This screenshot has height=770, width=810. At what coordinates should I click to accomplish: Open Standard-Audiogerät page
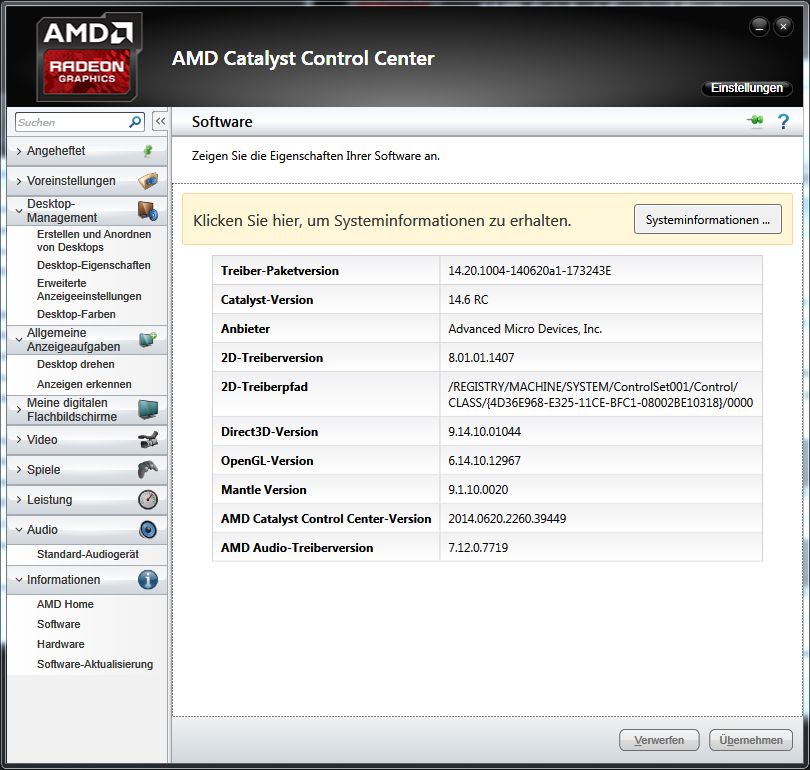coord(88,554)
